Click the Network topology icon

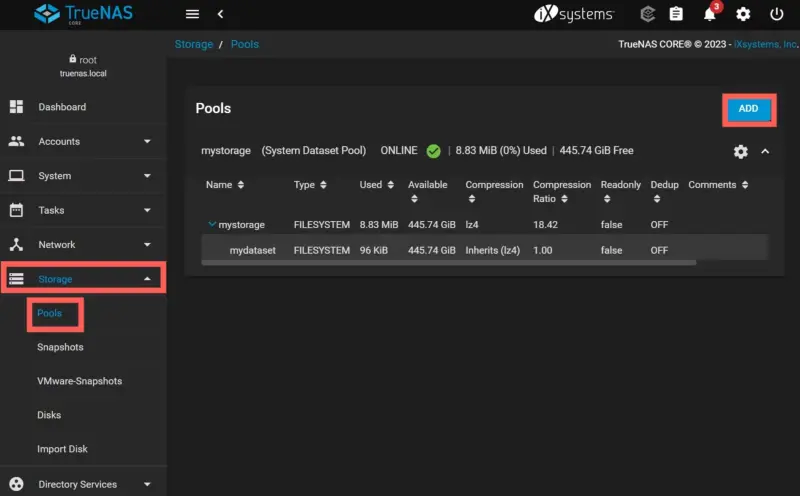16,244
